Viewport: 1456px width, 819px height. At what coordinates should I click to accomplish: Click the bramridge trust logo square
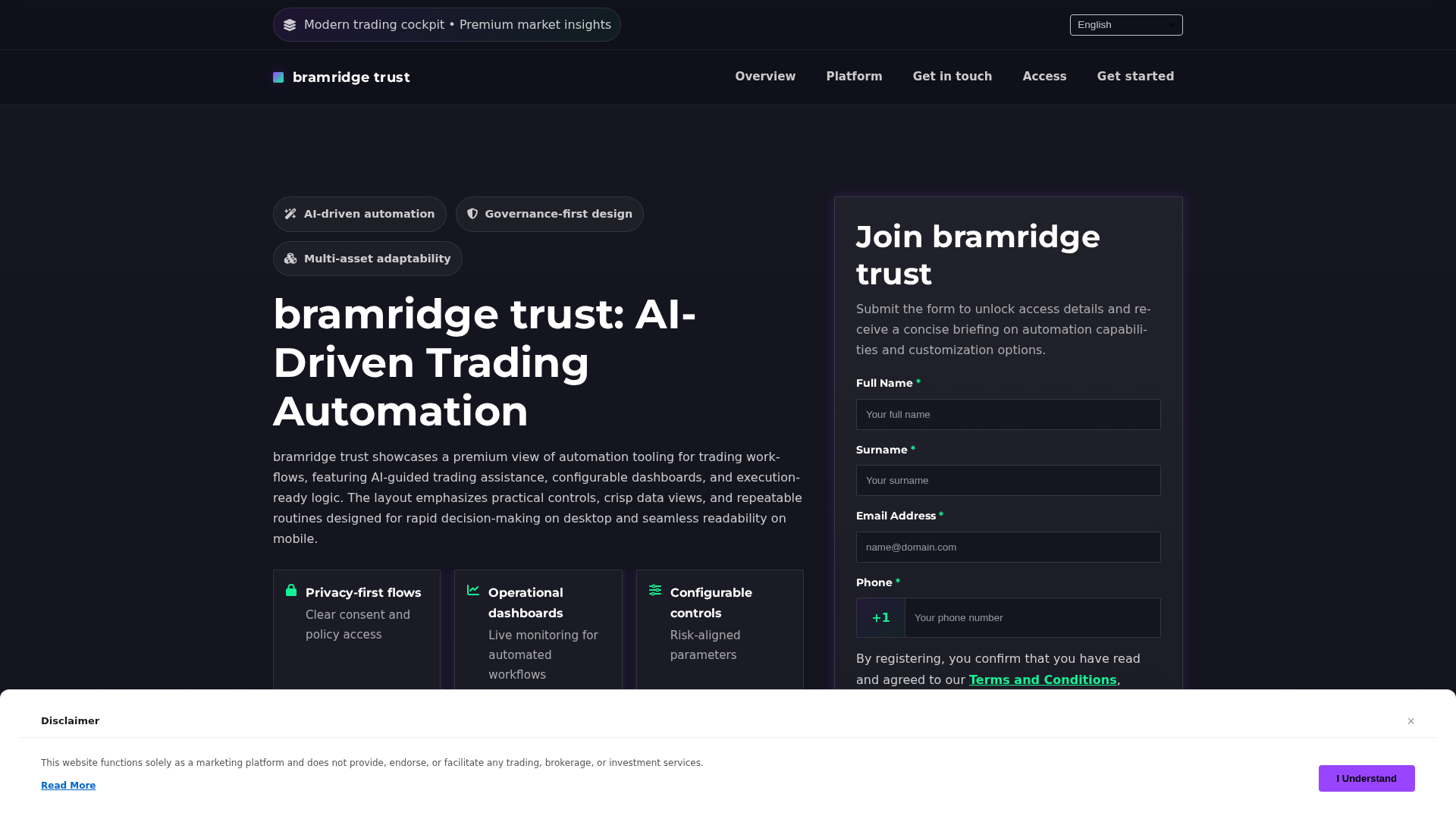click(x=278, y=77)
